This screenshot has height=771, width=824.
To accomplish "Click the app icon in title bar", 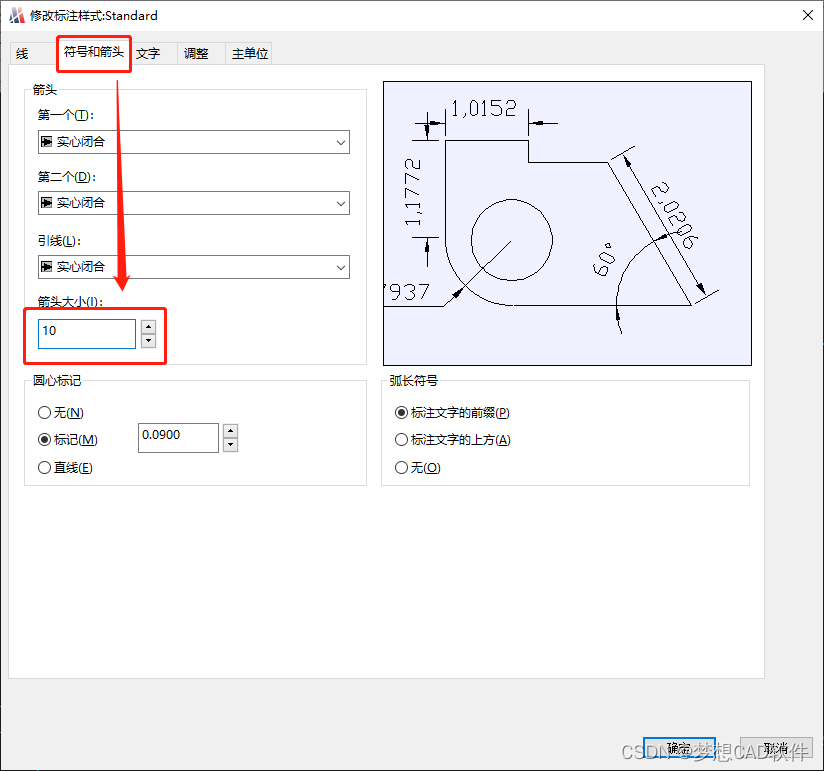I will (17, 15).
